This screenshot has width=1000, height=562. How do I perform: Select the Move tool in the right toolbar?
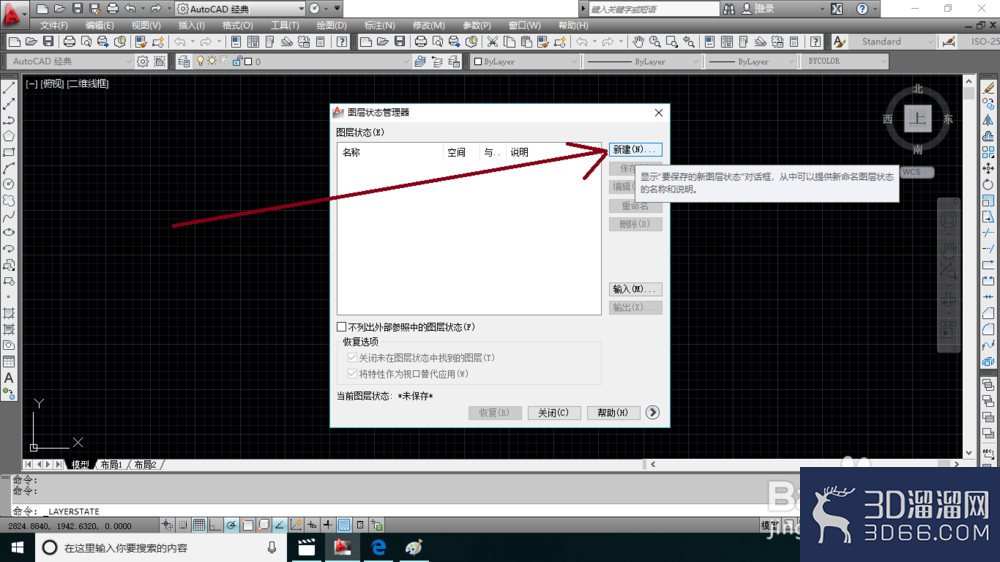click(988, 168)
